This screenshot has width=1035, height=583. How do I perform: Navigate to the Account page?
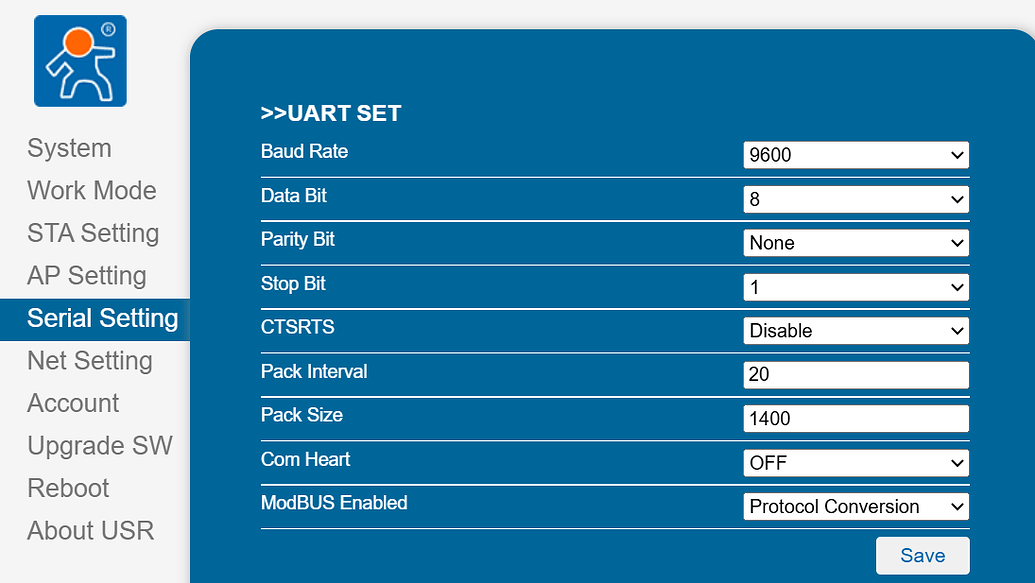(73, 403)
